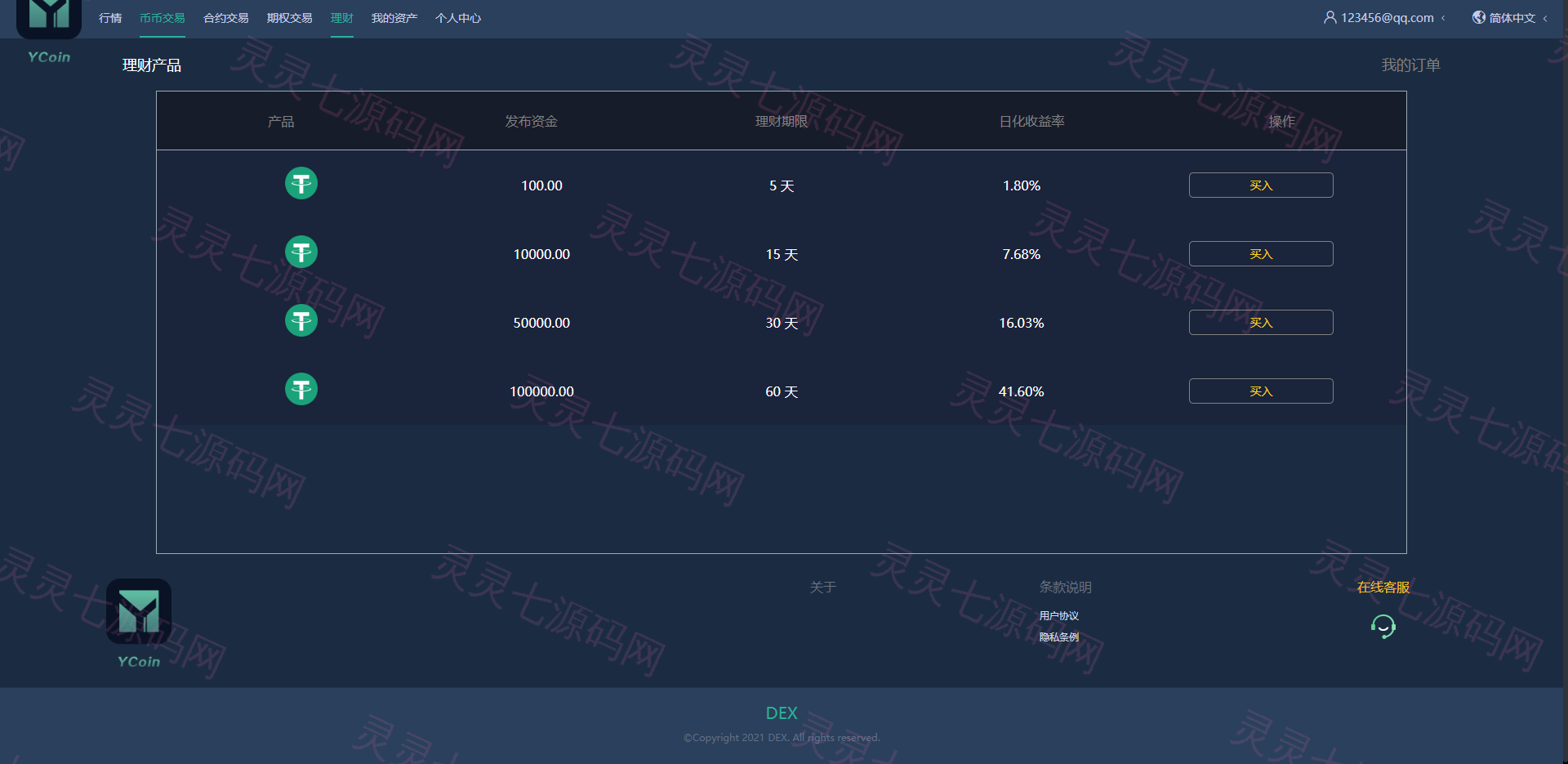Click the 产品 column header
The image size is (1568, 764).
click(x=281, y=122)
